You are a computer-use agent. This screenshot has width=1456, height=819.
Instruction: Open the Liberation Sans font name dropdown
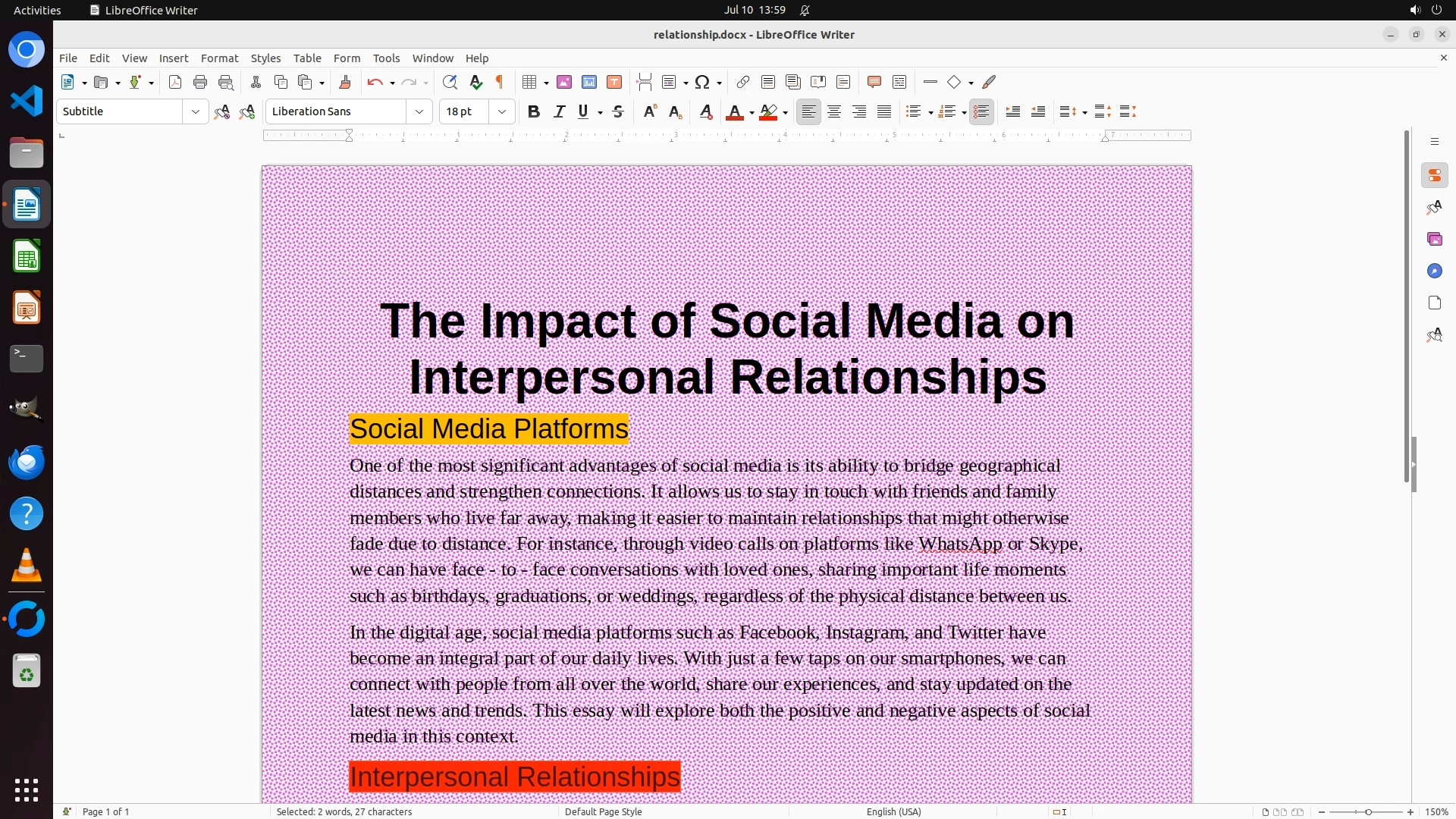(419, 111)
